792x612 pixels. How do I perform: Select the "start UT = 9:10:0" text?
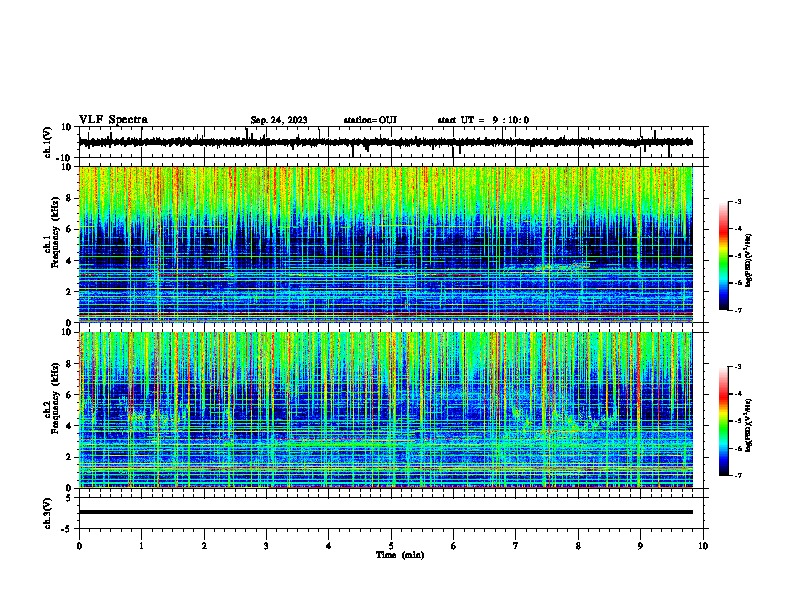(x=483, y=120)
